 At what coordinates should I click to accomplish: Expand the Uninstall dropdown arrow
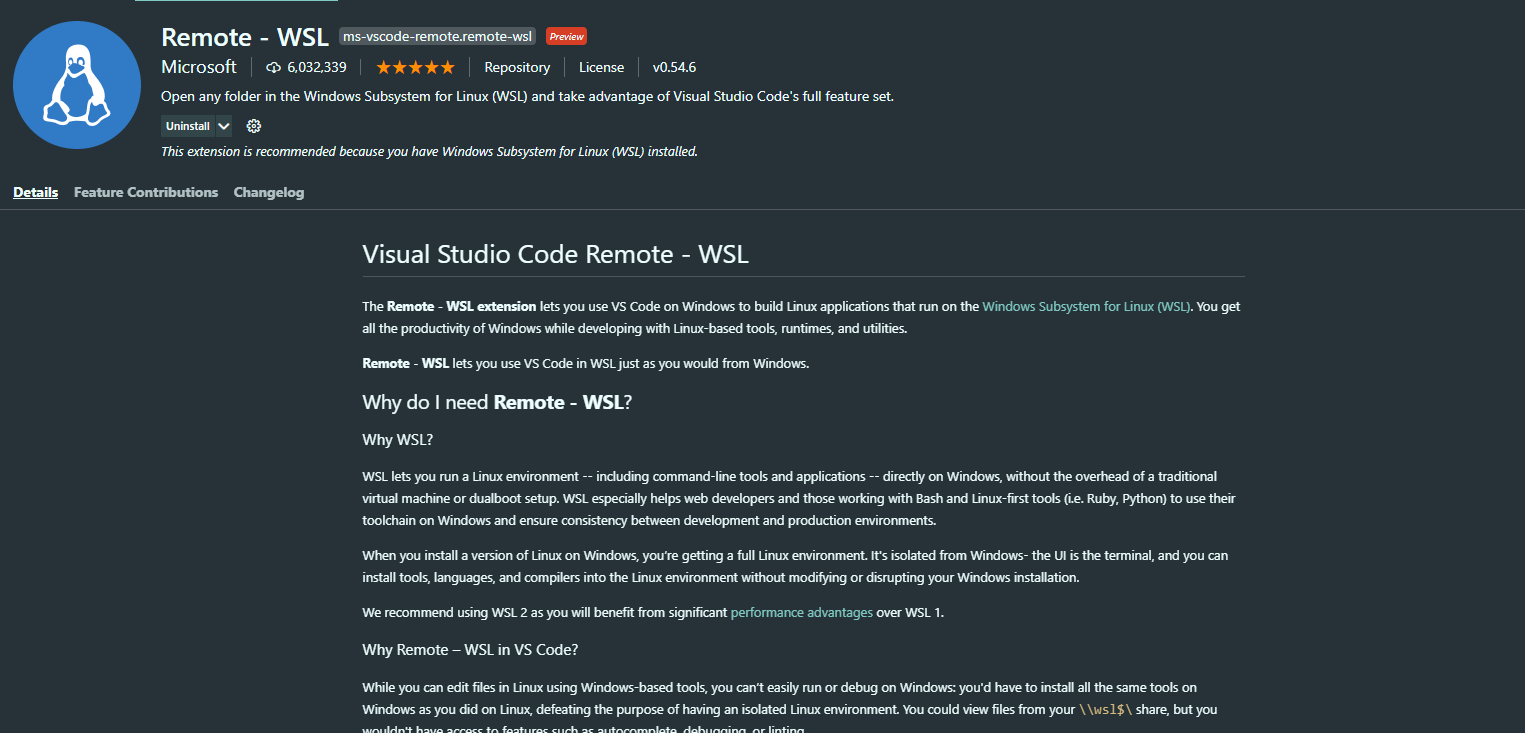pos(224,126)
